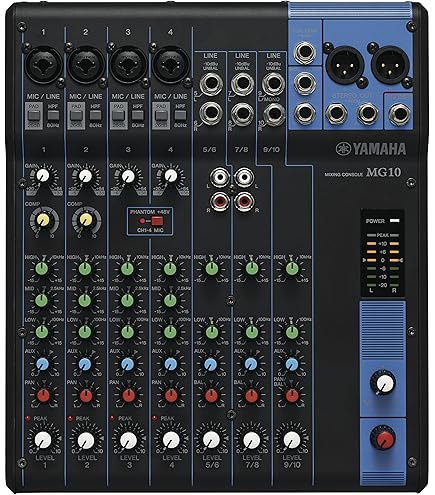Click the channel 2 blue AUX knob

click(x=85, y=364)
